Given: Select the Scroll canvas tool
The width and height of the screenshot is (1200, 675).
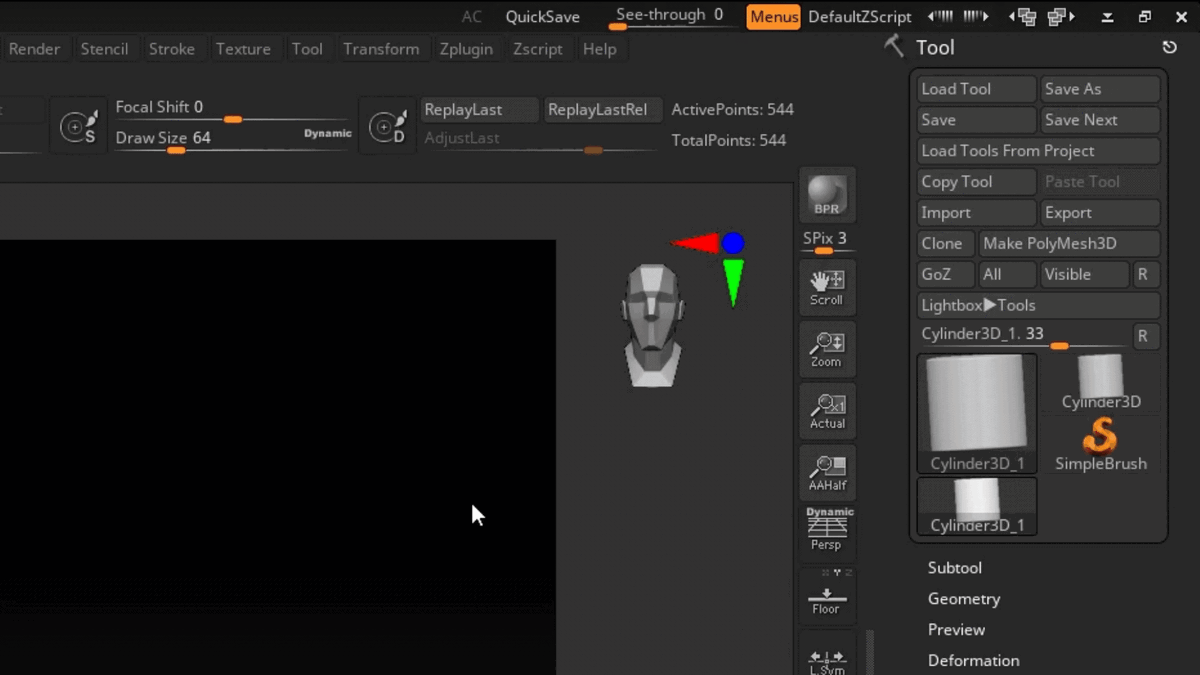Looking at the screenshot, I should pyautogui.click(x=827, y=288).
